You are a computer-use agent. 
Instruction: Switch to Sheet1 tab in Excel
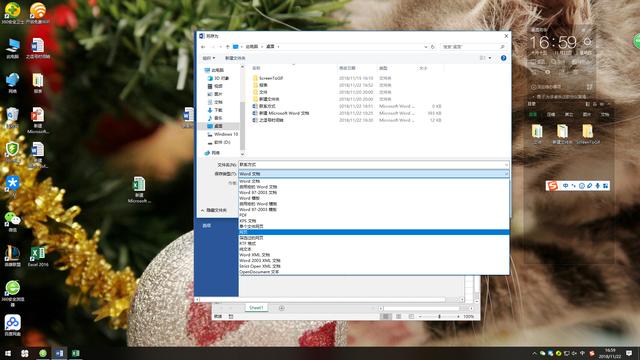(256, 307)
